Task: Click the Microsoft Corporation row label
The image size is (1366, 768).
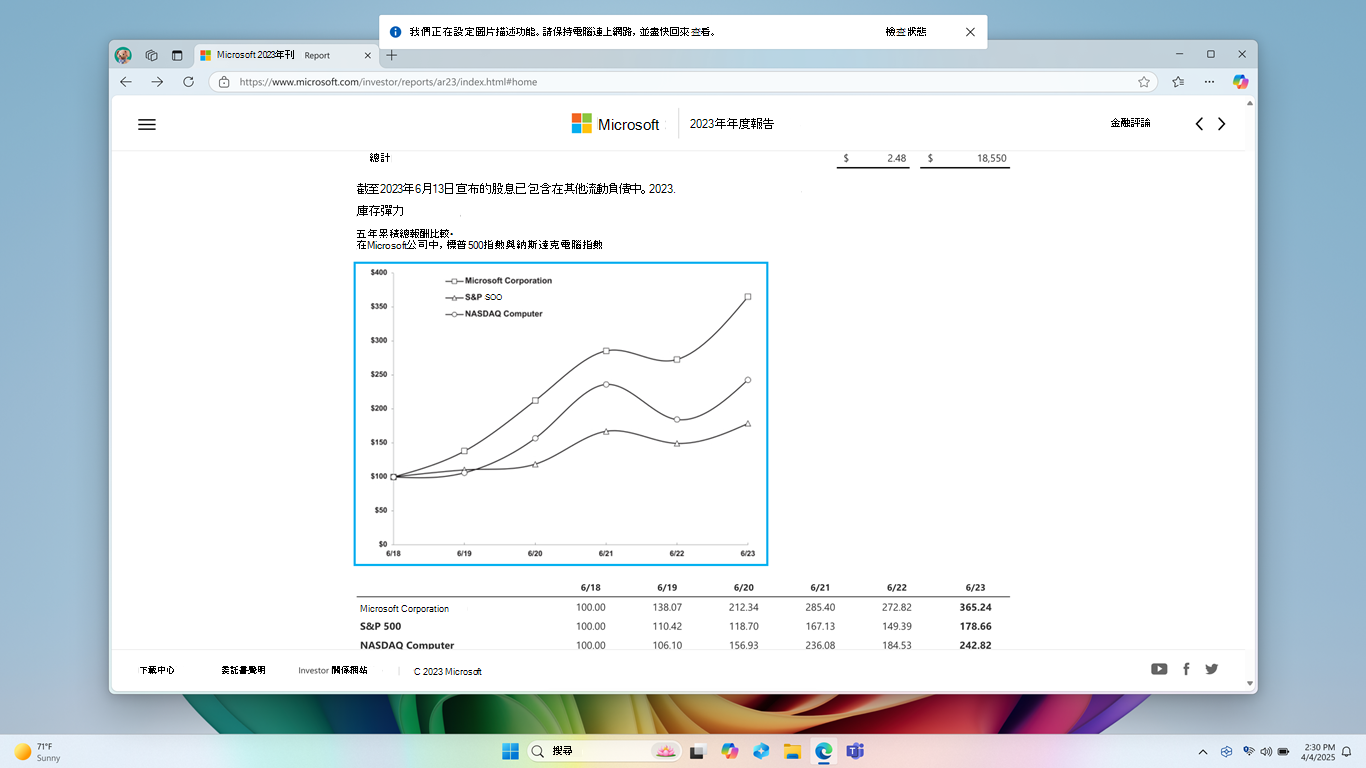Action: [404, 608]
